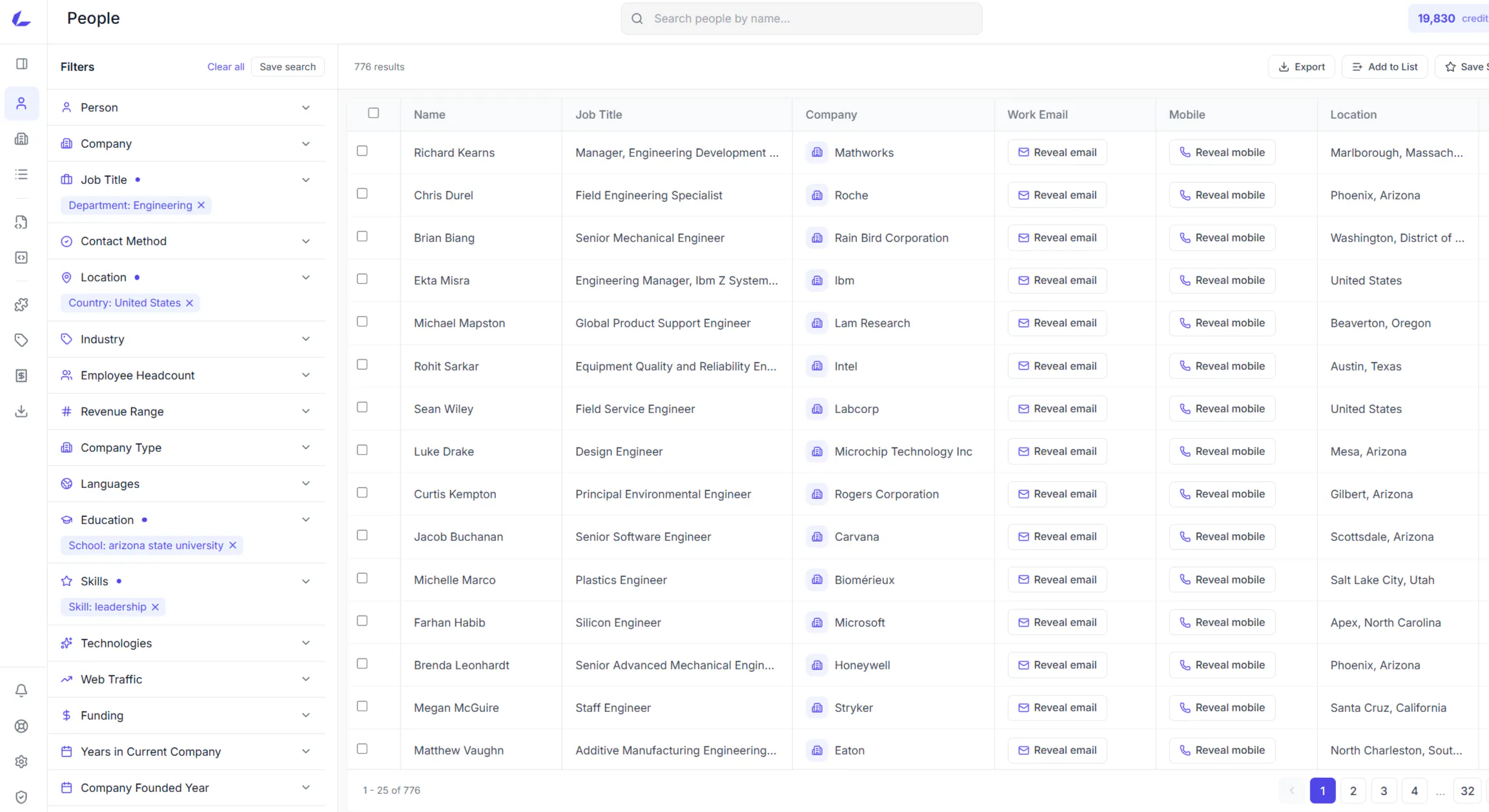Click the tag icon in the sidebar
The width and height of the screenshot is (1489, 812).
(21, 340)
